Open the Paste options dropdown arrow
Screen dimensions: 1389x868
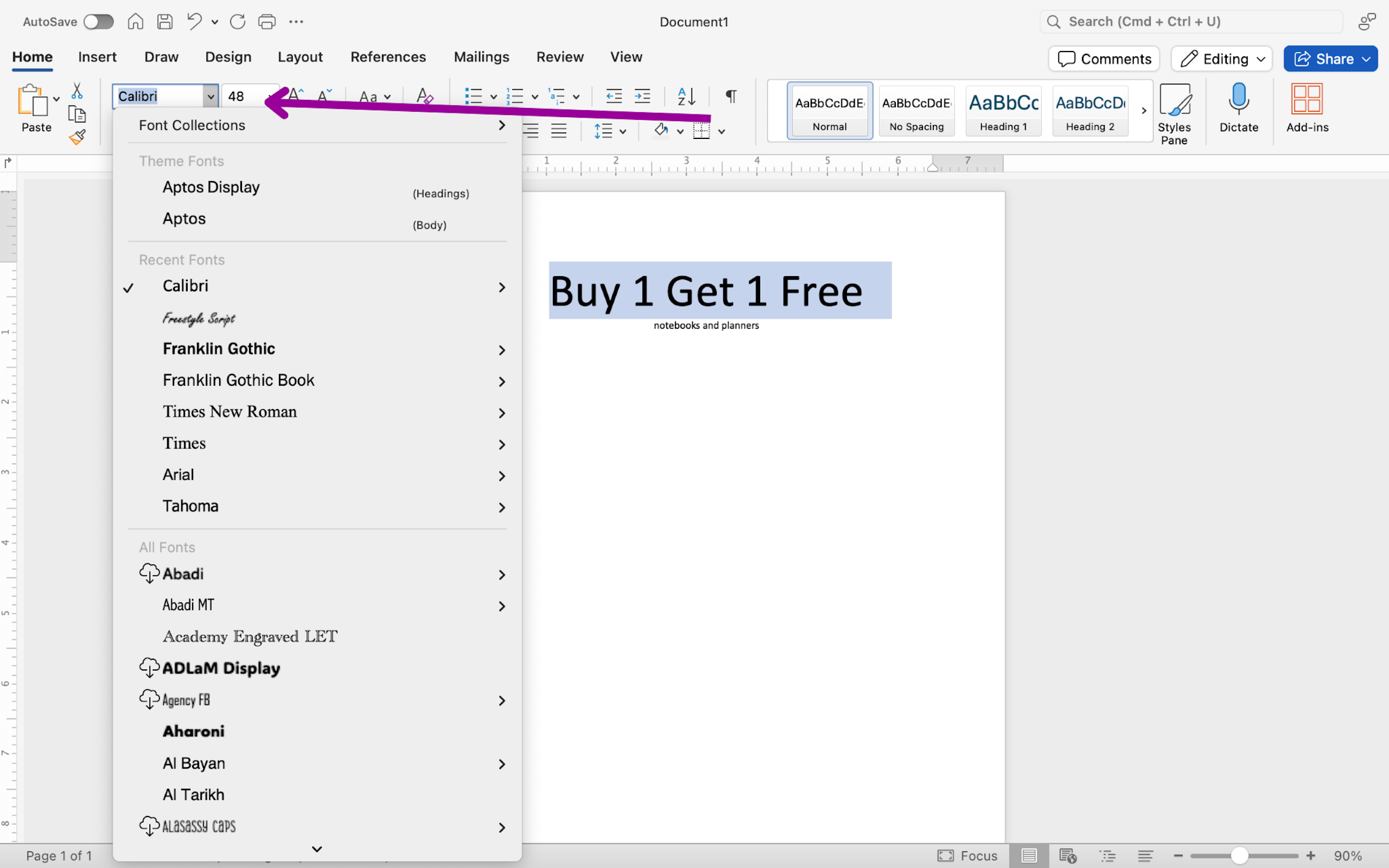click(x=56, y=99)
